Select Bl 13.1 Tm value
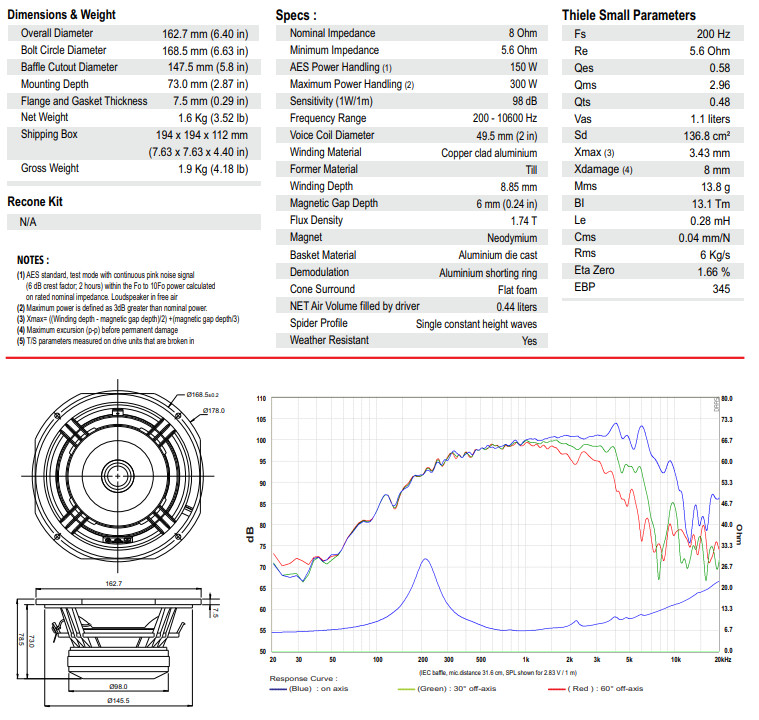 click(x=711, y=204)
